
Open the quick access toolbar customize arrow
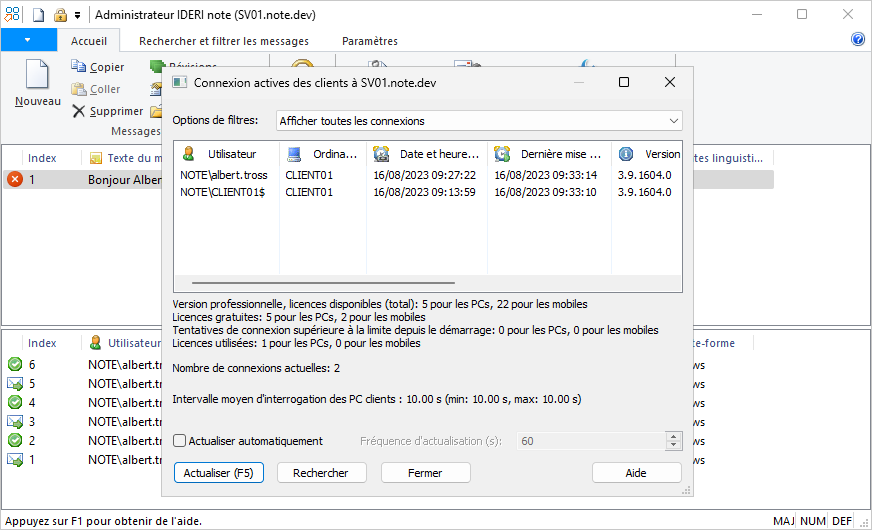pos(77,15)
